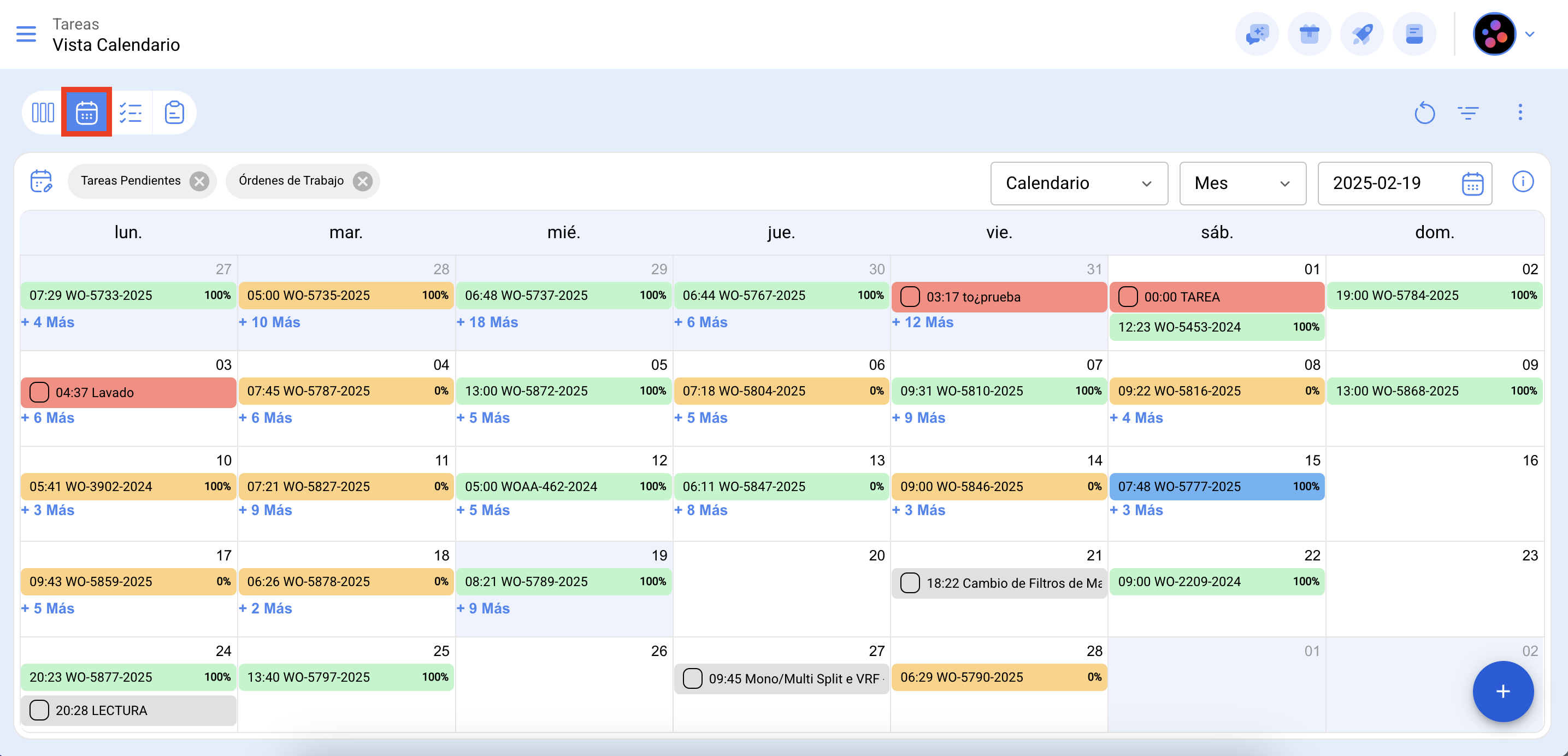
Task: Click the rocket icon in header
Action: pos(1361,34)
